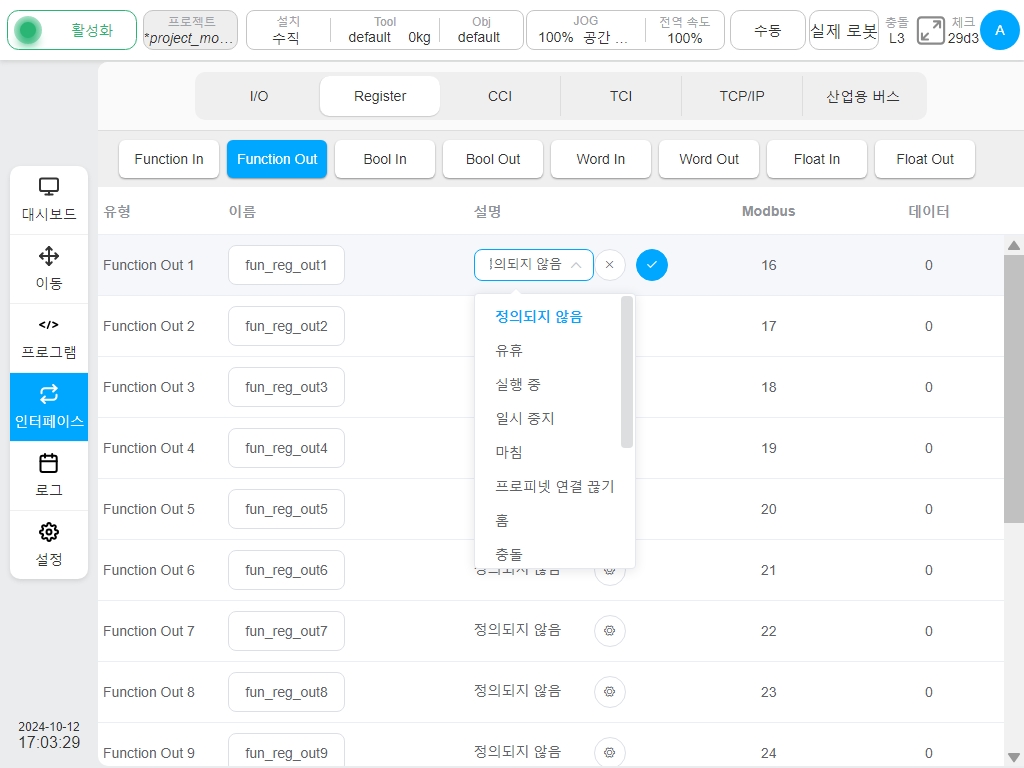This screenshot has height=768, width=1024.
Task: Choose 홈 option in dropdown
Action: tap(502, 520)
